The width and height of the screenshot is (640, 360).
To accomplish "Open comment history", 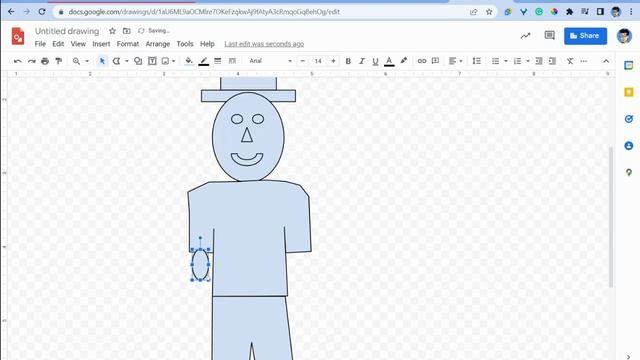I will click(x=549, y=36).
